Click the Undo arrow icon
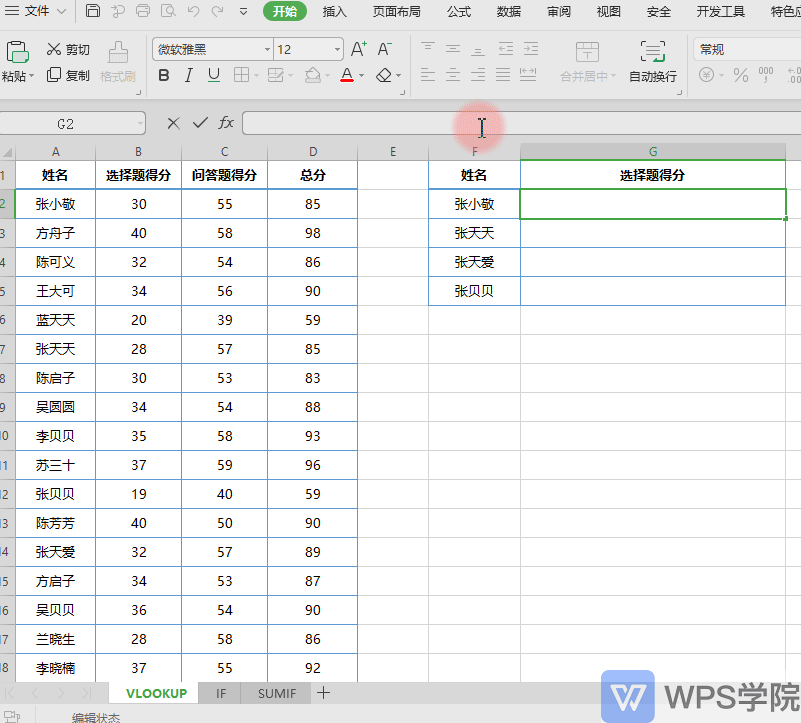The image size is (801, 723). [193, 11]
